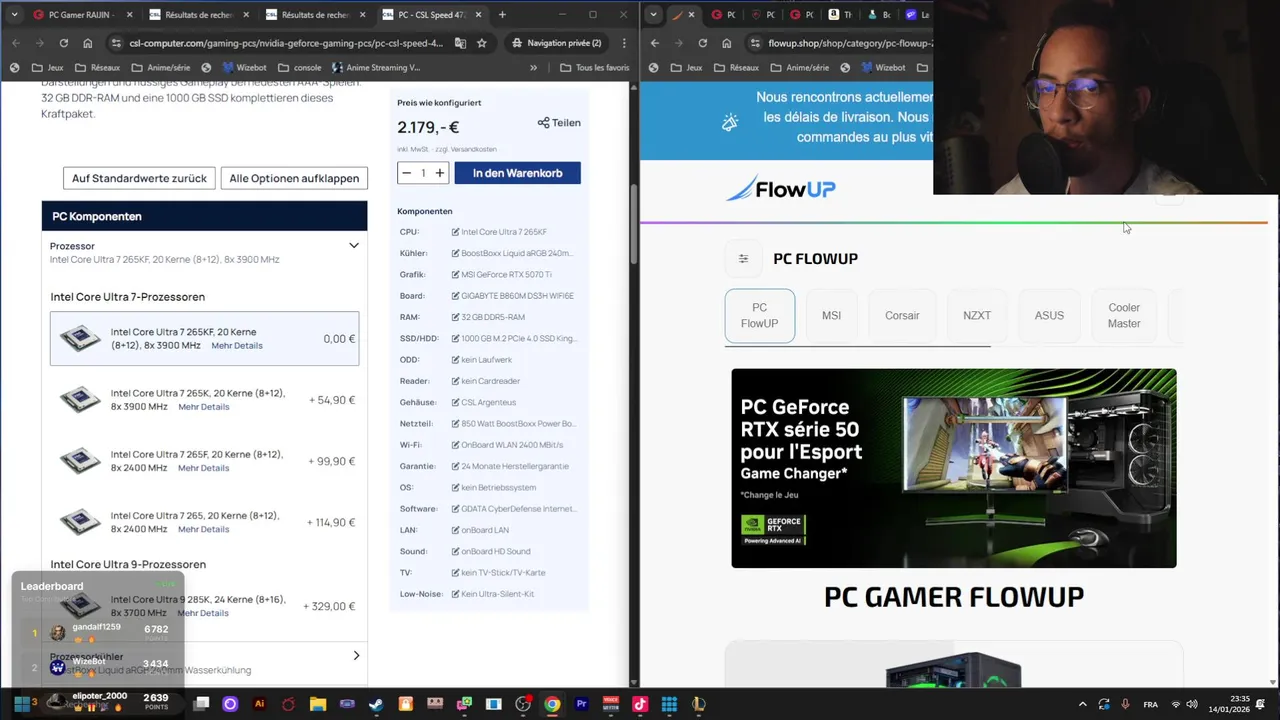Open new tab in CSL browser window

502,15
